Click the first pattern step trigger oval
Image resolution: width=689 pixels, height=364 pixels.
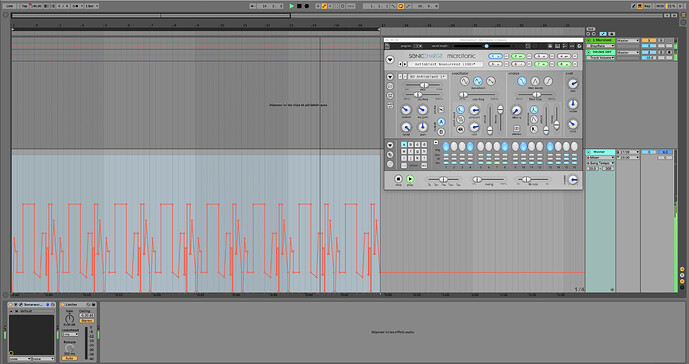point(446,146)
